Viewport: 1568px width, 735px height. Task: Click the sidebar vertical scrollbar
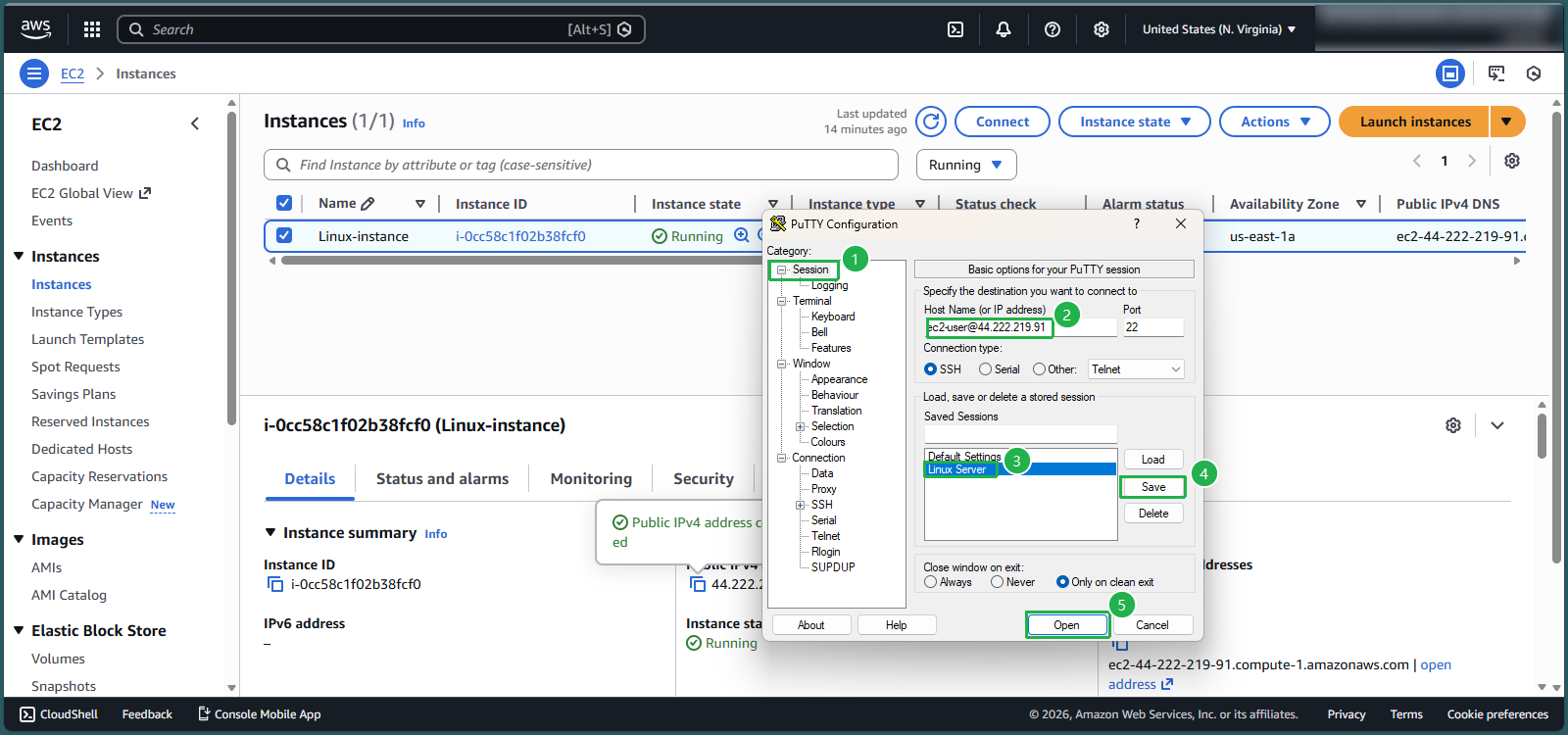point(231,268)
